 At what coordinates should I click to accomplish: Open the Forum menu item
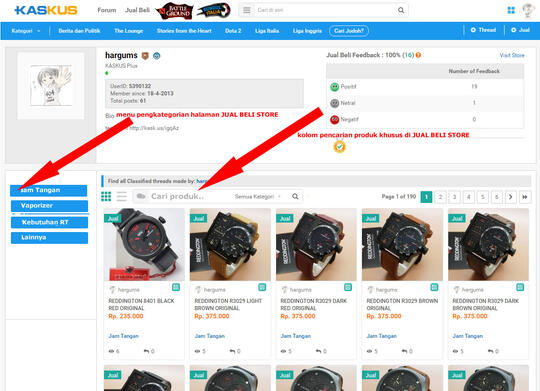click(107, 10)
